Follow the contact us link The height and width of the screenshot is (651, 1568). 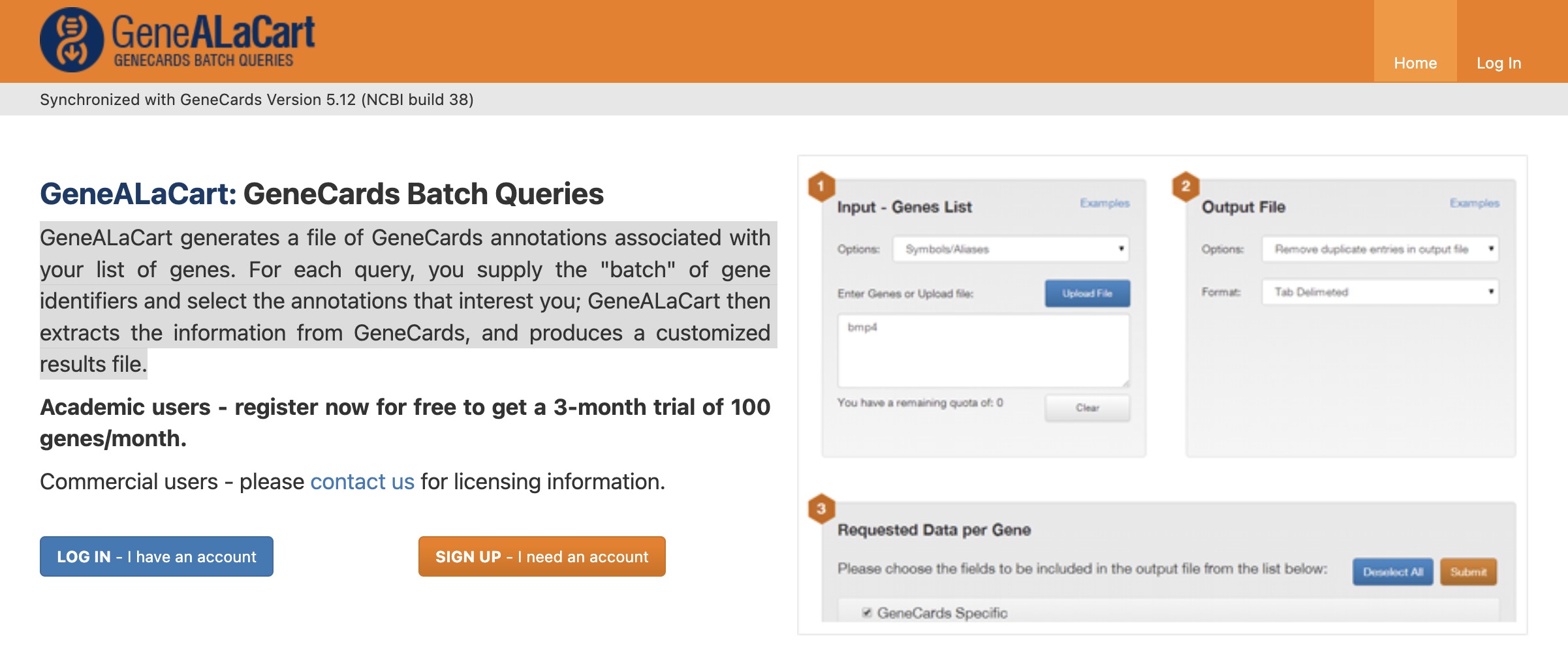click(x=362, y=481)
